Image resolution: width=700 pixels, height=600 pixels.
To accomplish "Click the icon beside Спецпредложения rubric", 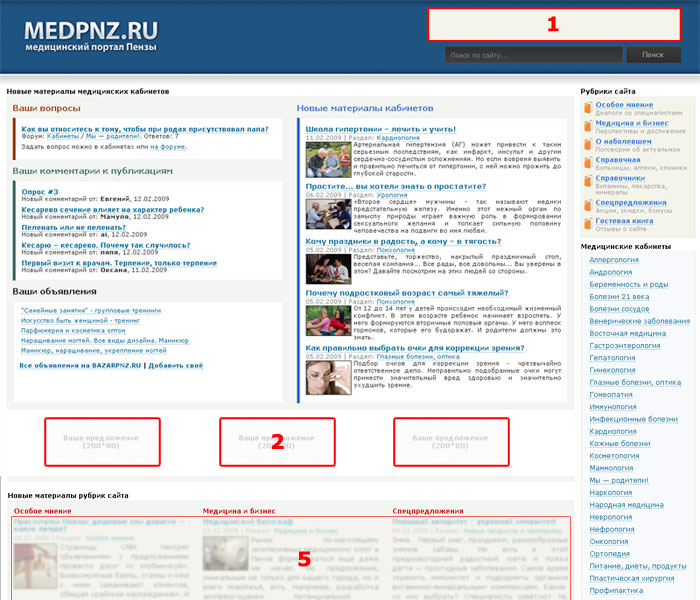I will click(x=588, y=205).
